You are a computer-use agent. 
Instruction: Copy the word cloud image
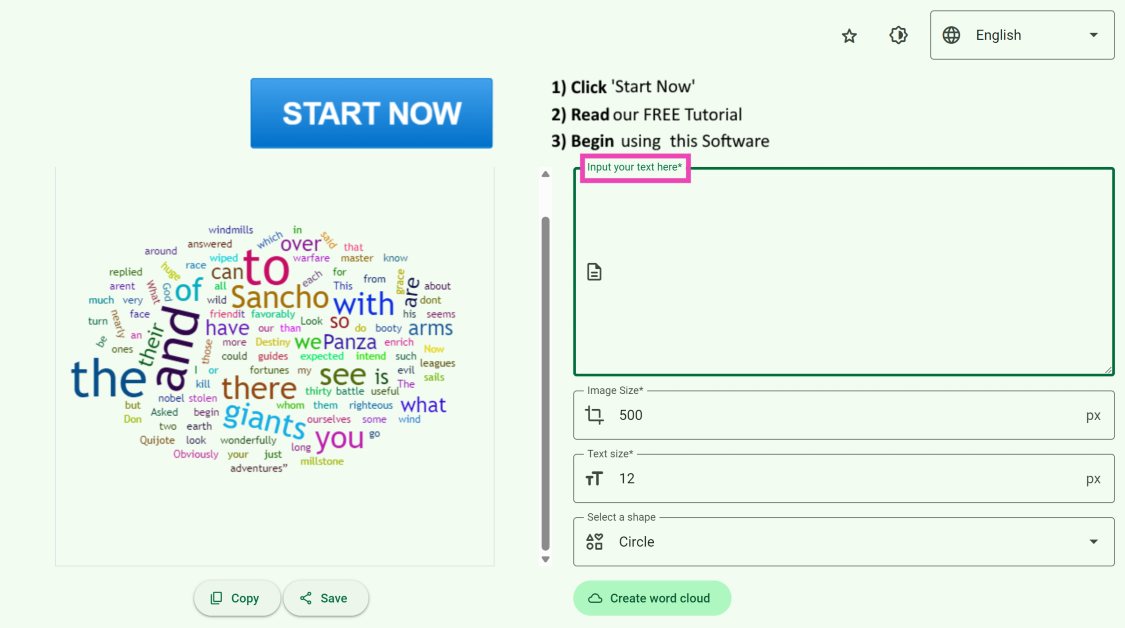237,598
